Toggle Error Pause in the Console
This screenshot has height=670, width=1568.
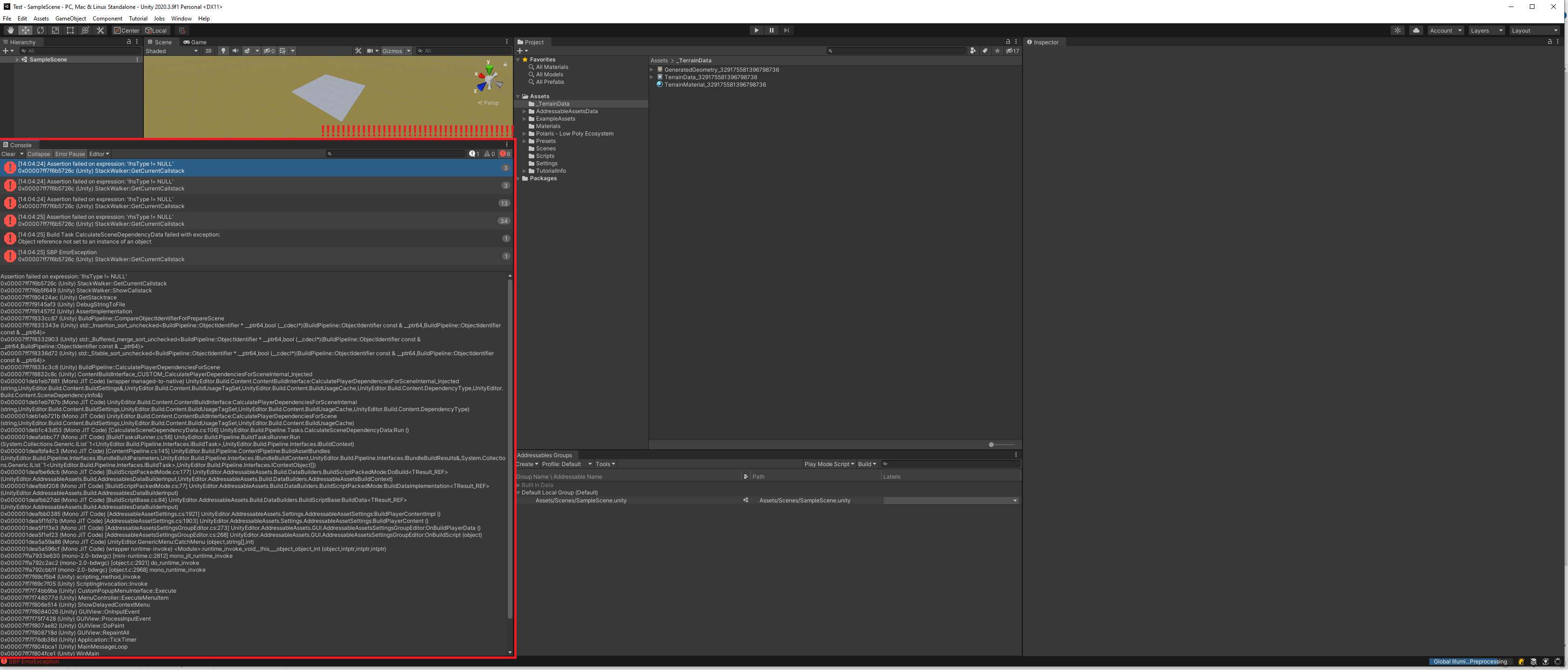tap(70, 154)
